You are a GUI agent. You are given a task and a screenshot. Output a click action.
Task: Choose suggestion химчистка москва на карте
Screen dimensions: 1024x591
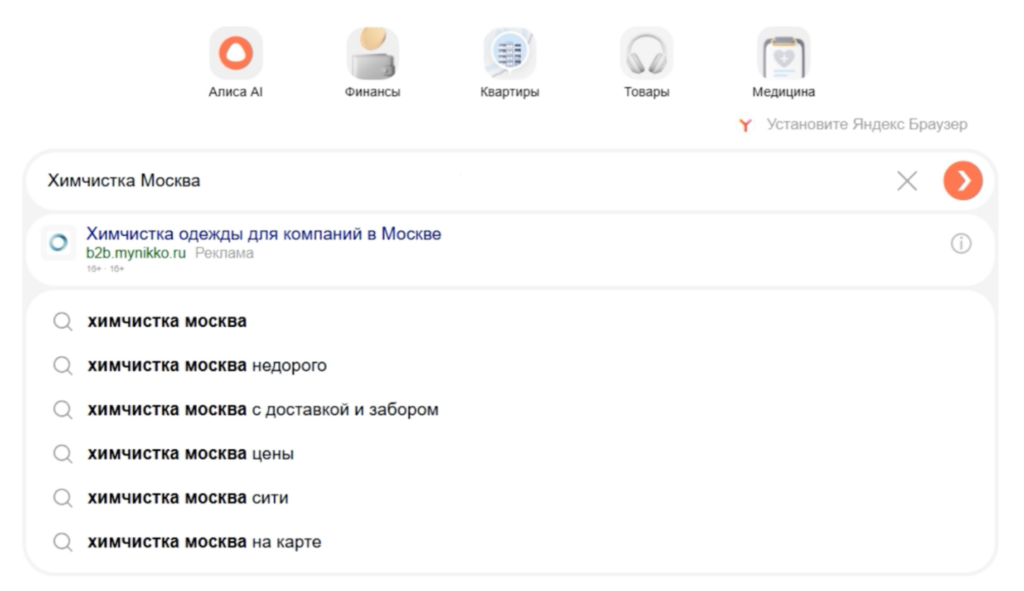[204, 542]
